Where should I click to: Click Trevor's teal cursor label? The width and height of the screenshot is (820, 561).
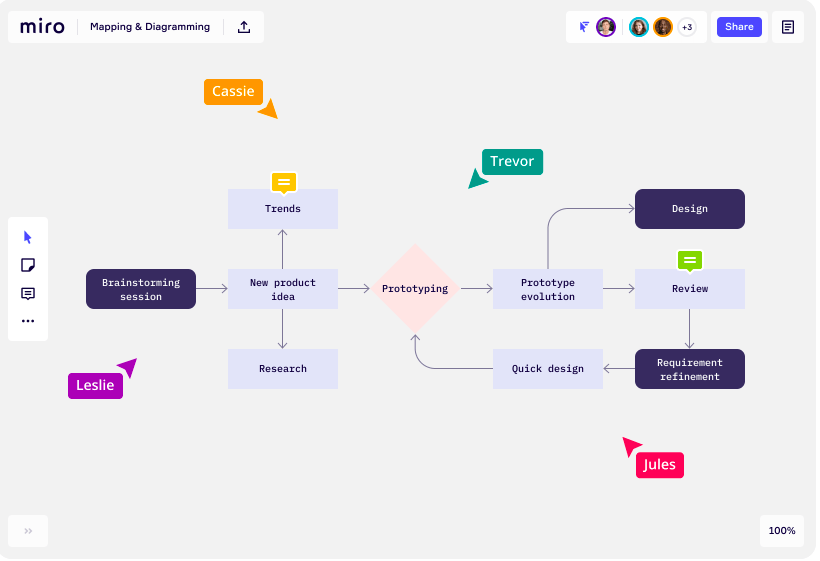(x=514, y=163)
